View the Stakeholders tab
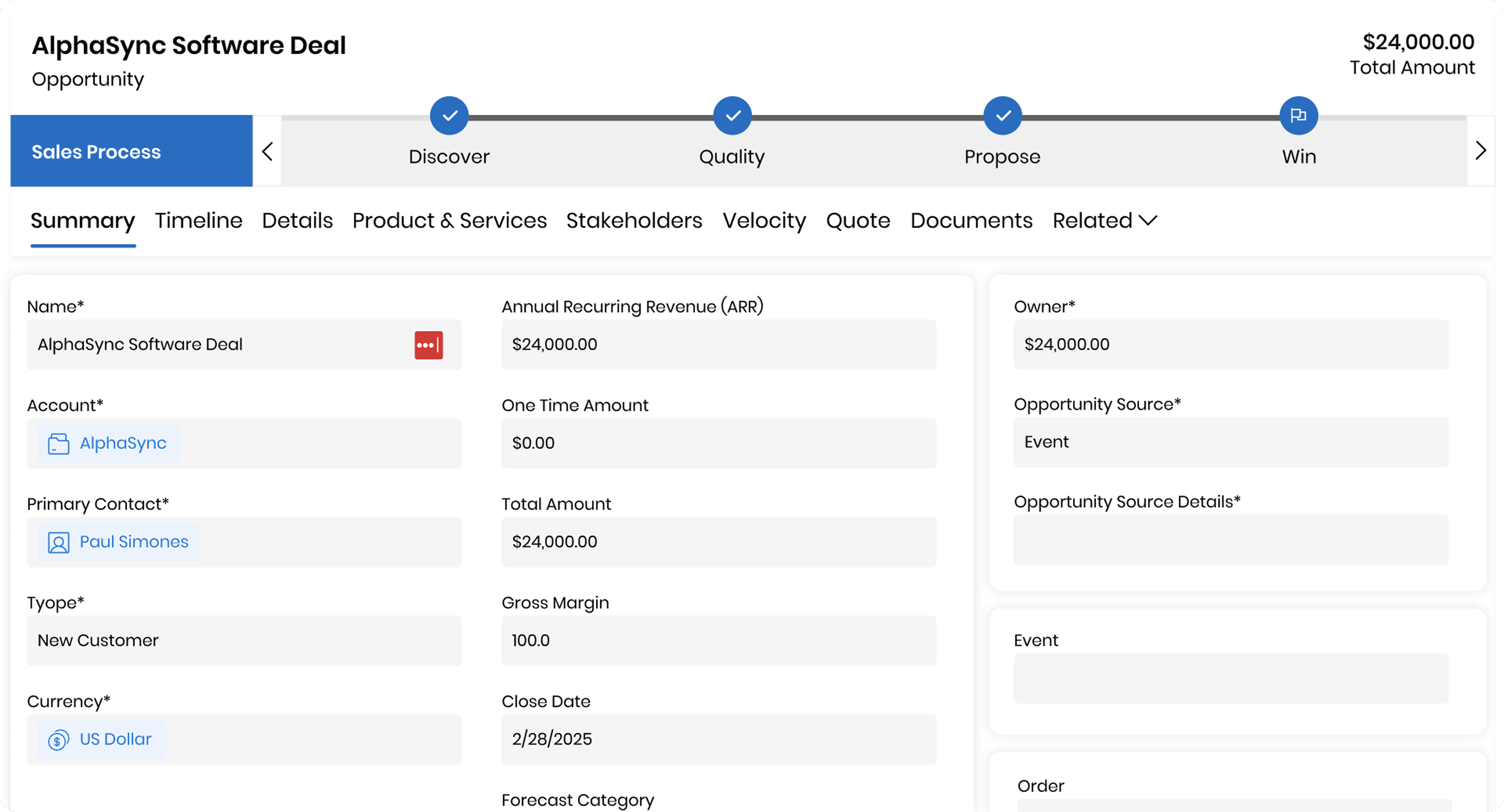 tap(635, 220)
